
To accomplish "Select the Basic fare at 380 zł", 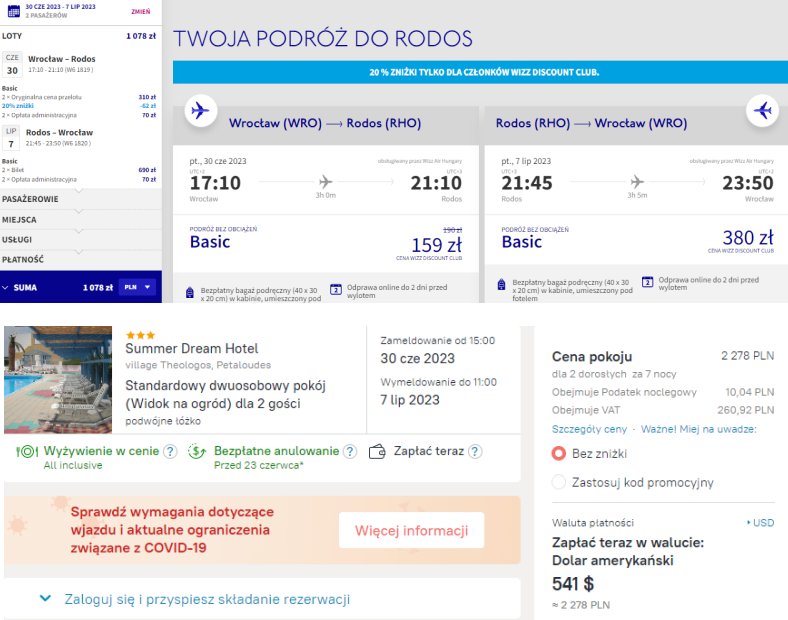I will click(x=636, y=239).
